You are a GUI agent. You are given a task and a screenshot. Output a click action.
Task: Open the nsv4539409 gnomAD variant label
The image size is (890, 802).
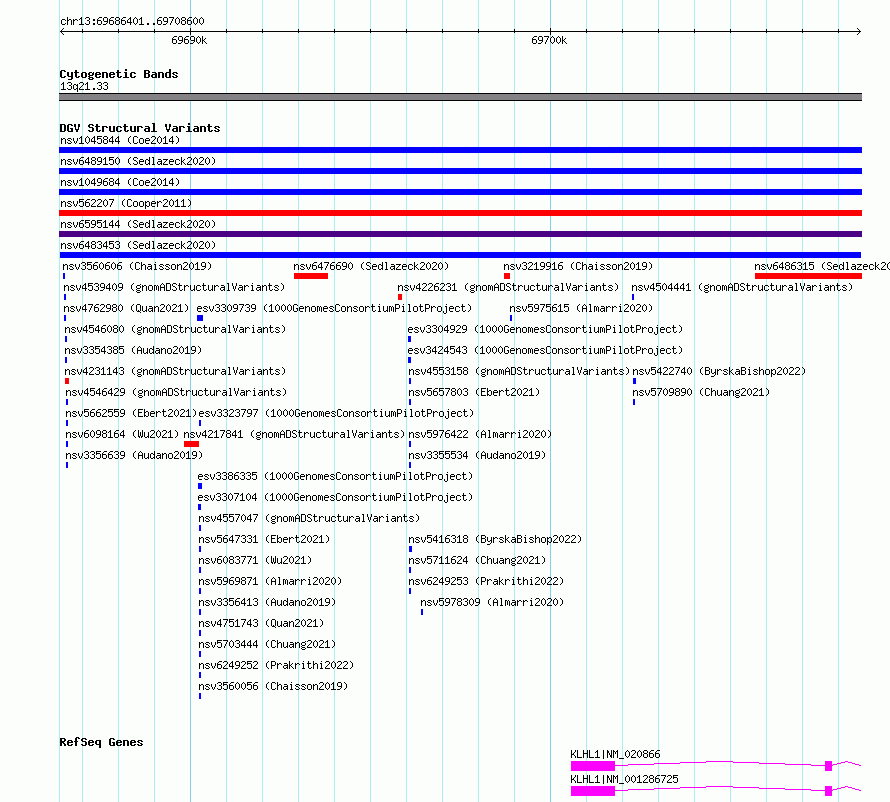pyautogui.click(x=174, y=287)
